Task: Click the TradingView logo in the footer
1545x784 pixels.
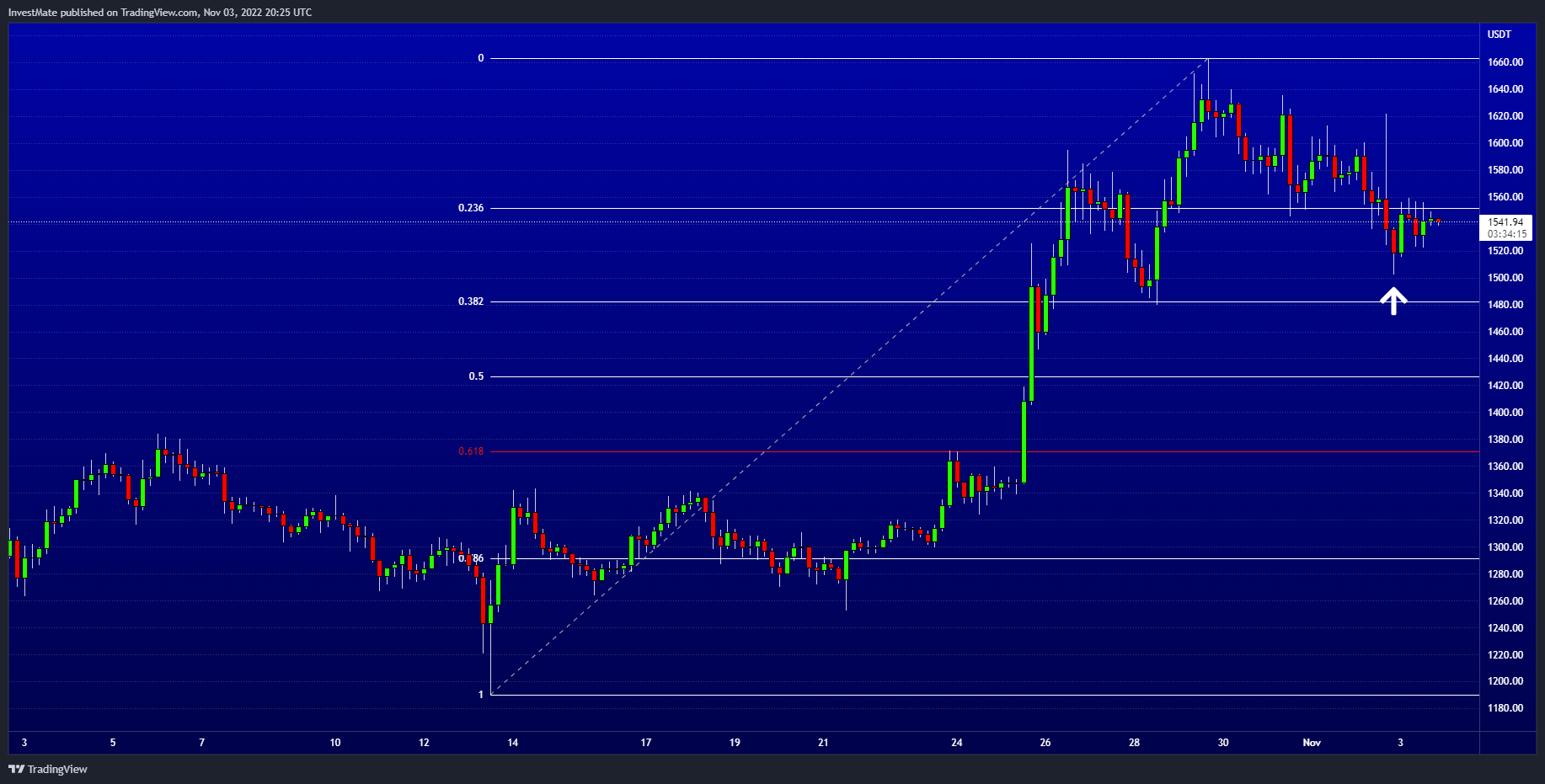Action: click(x=48, y=769)
